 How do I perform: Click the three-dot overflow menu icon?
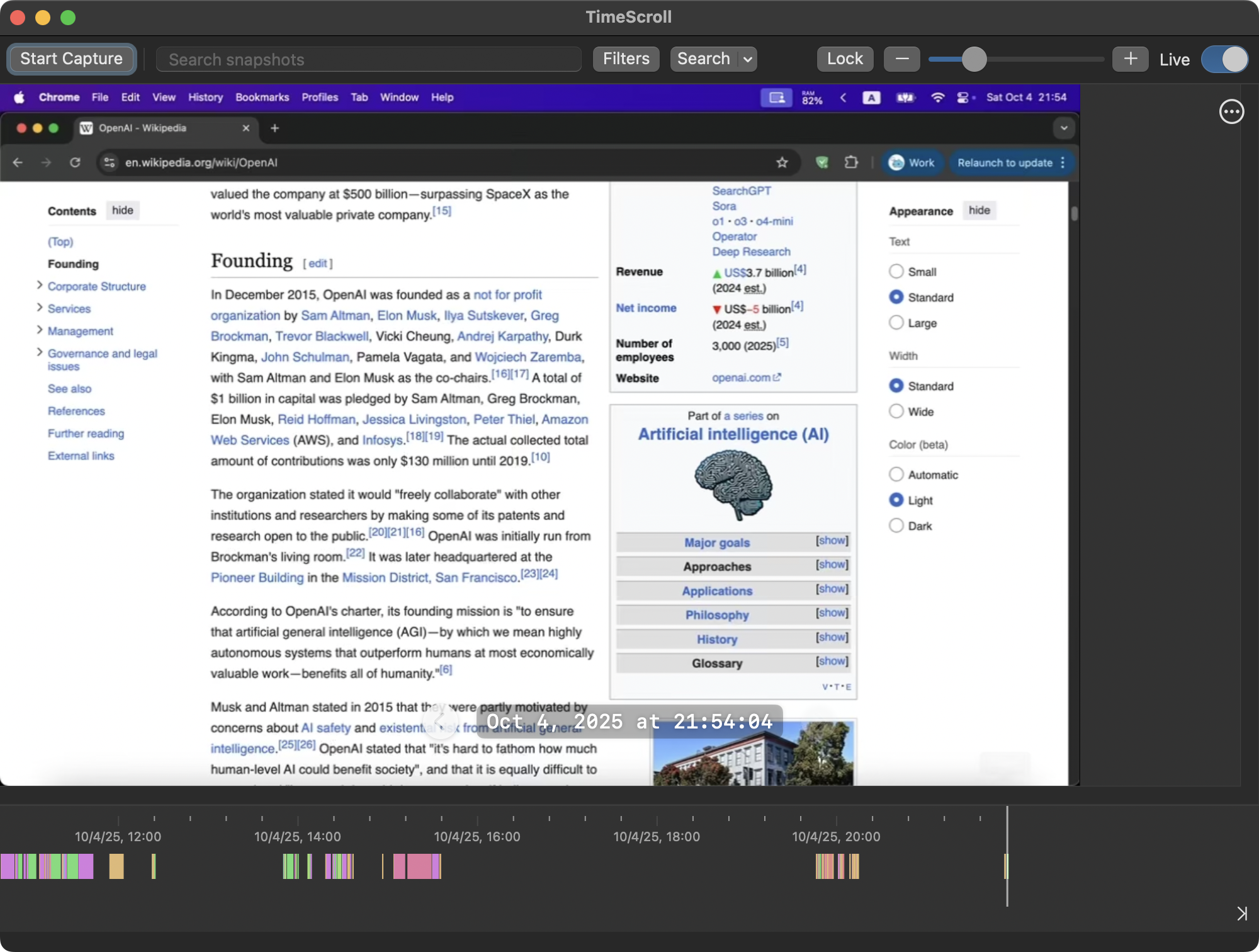(x=1231, y=111)
